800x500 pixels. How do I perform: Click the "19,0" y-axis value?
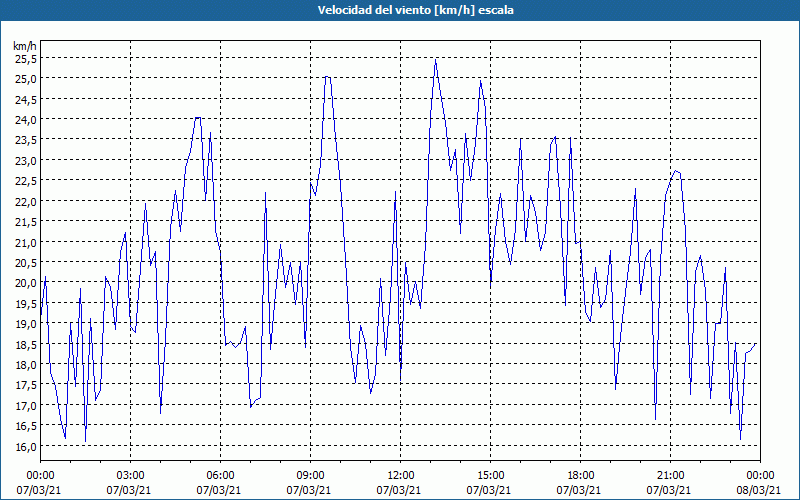coord(25,324)
